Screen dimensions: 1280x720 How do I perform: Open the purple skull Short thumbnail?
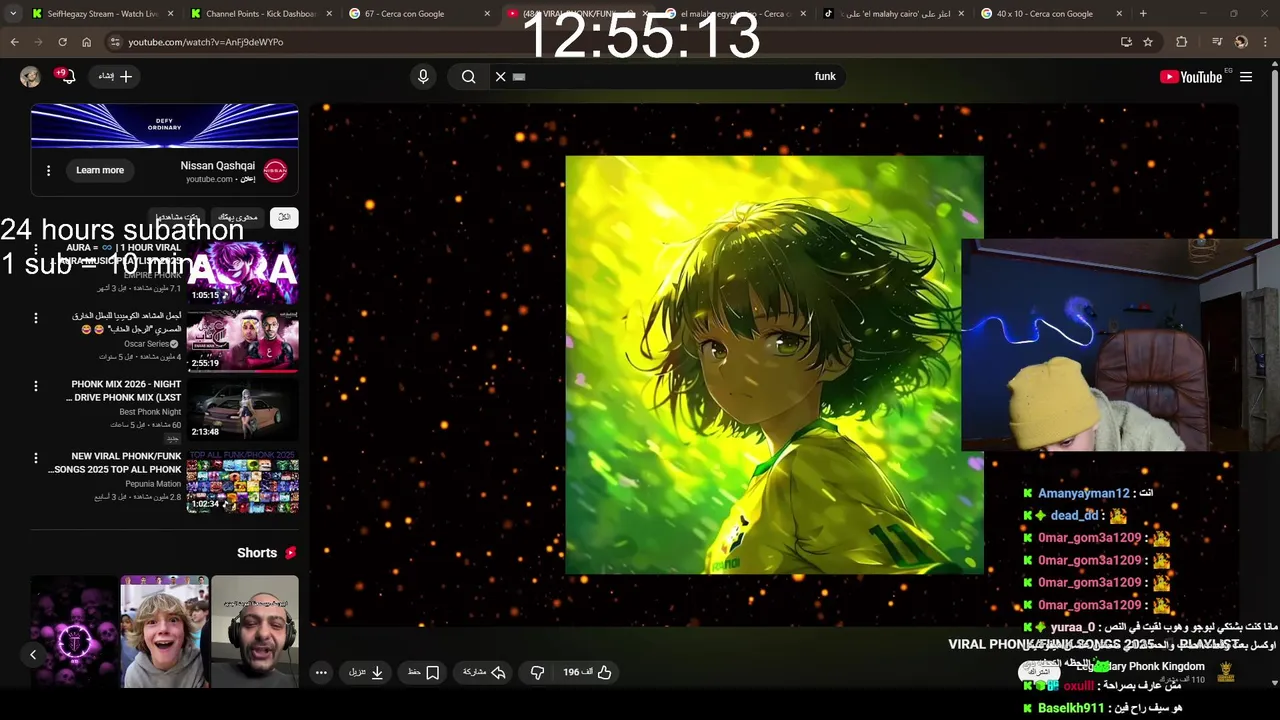click(75, 631)
